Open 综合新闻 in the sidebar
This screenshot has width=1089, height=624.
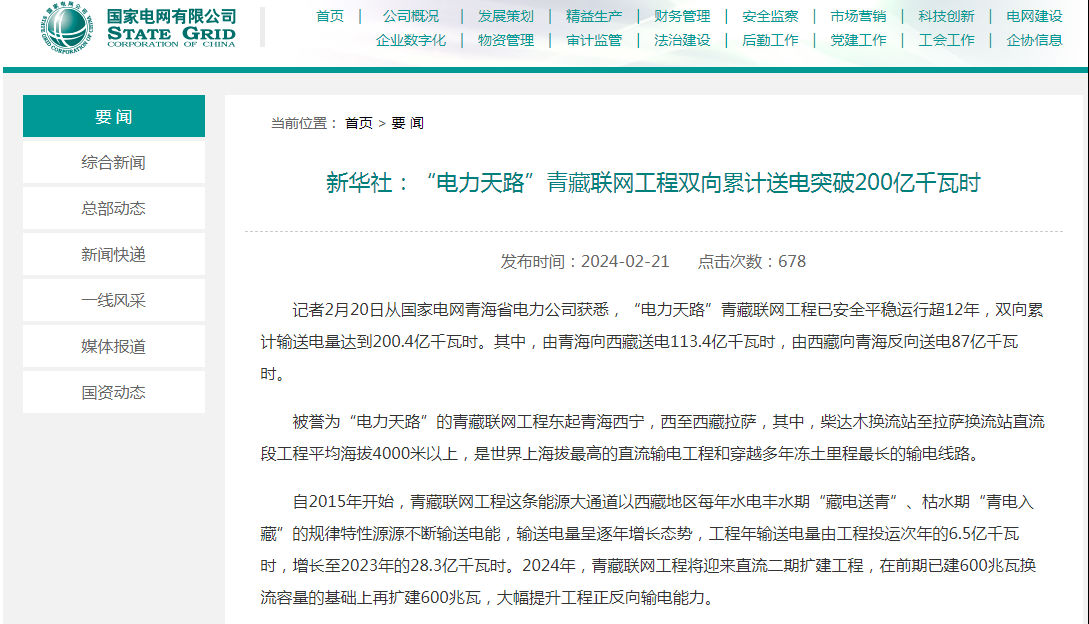coord(114,163)
